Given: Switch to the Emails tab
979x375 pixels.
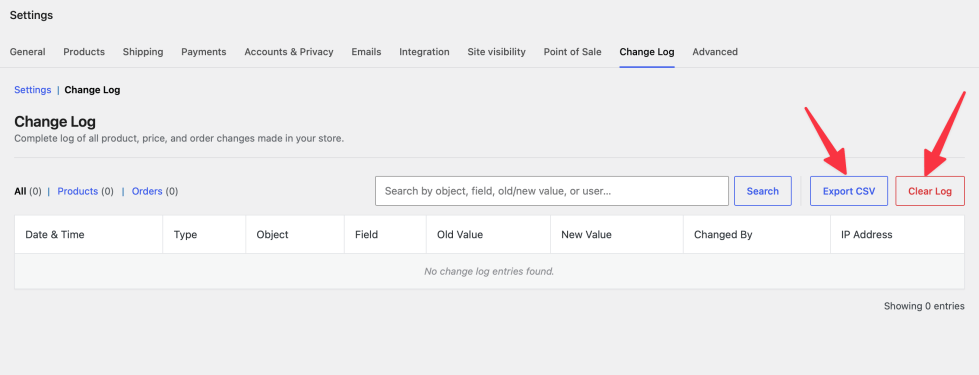Looking at the screenshot, I should click(x=366, y=52).
